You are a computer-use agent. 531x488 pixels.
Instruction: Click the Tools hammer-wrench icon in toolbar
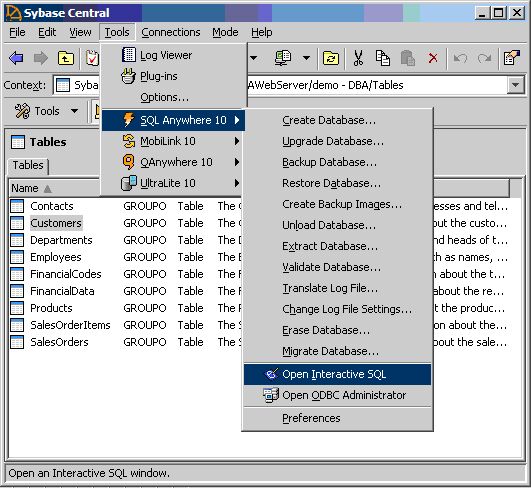pyautogui.click(x=22, y=111)
